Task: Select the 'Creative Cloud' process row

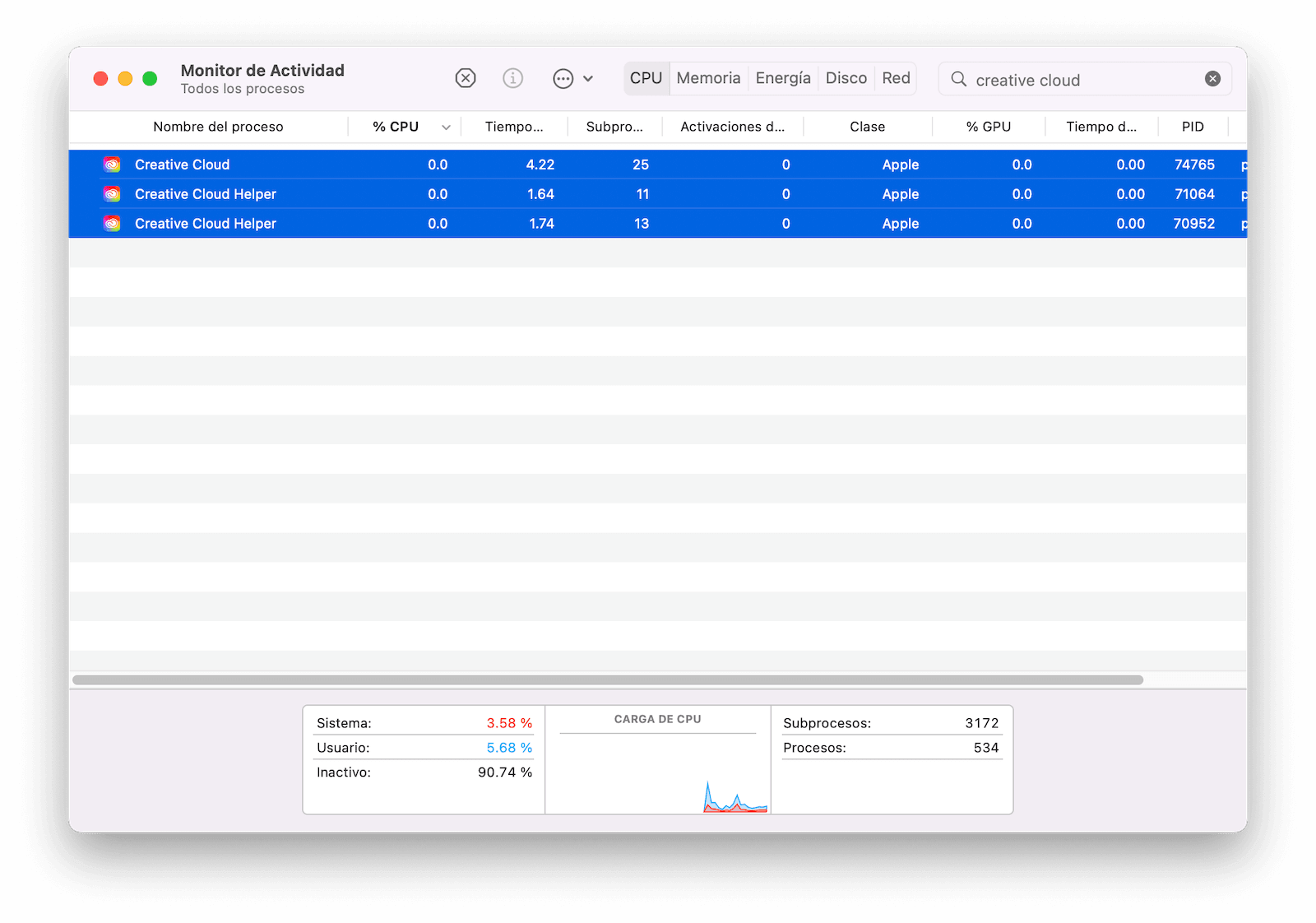Action: [658, 165]
